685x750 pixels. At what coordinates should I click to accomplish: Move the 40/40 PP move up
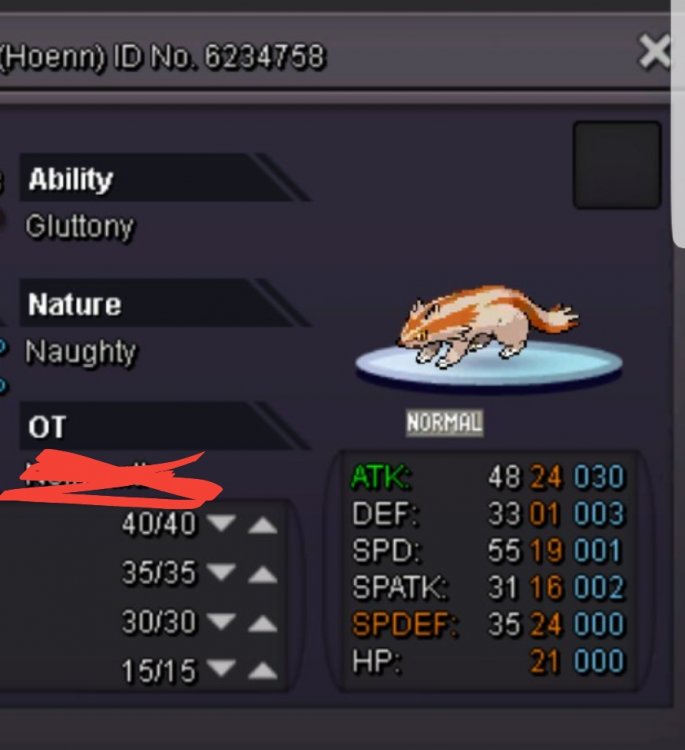point(262,525)
